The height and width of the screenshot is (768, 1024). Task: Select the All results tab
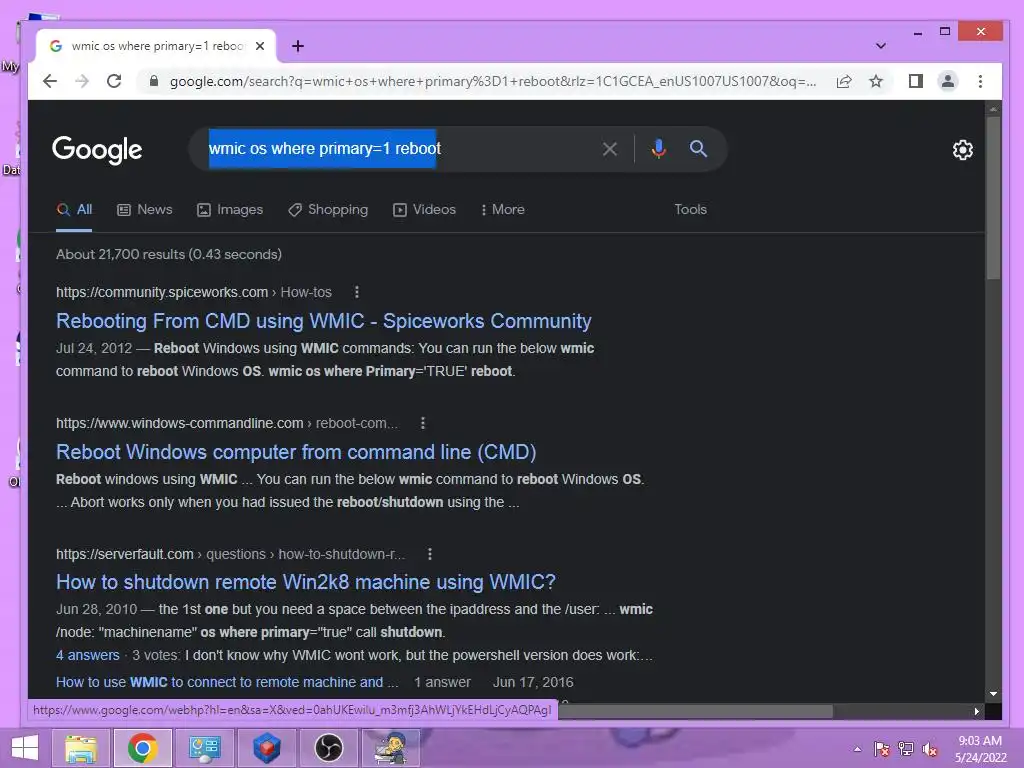pyautogui.click(x=74, y=210)
